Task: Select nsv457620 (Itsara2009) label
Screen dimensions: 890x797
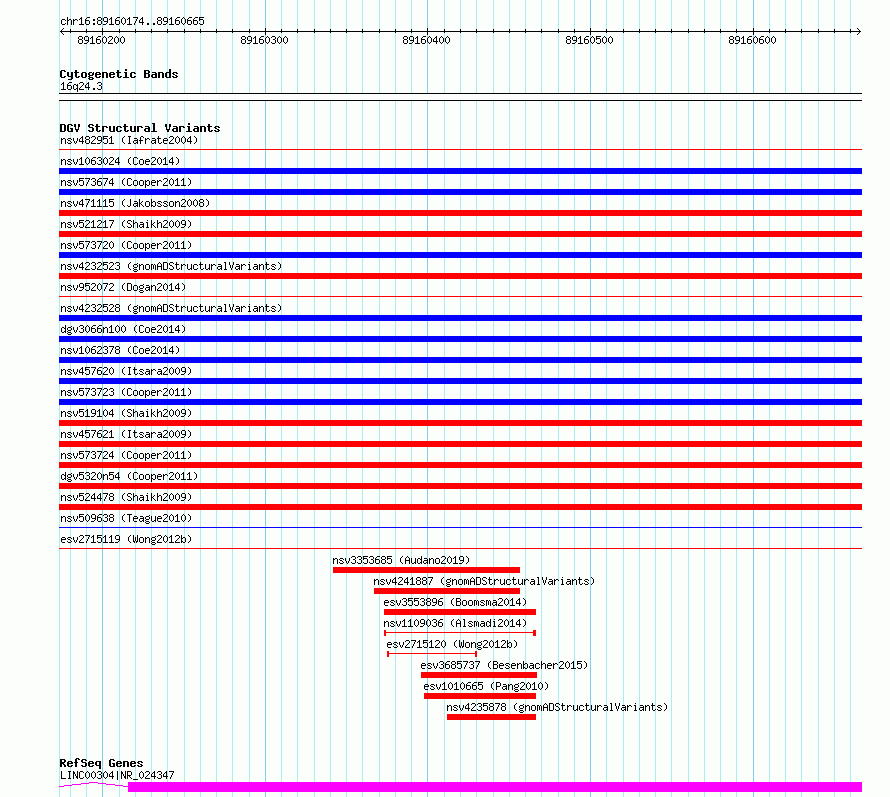Action: point(126,371)
